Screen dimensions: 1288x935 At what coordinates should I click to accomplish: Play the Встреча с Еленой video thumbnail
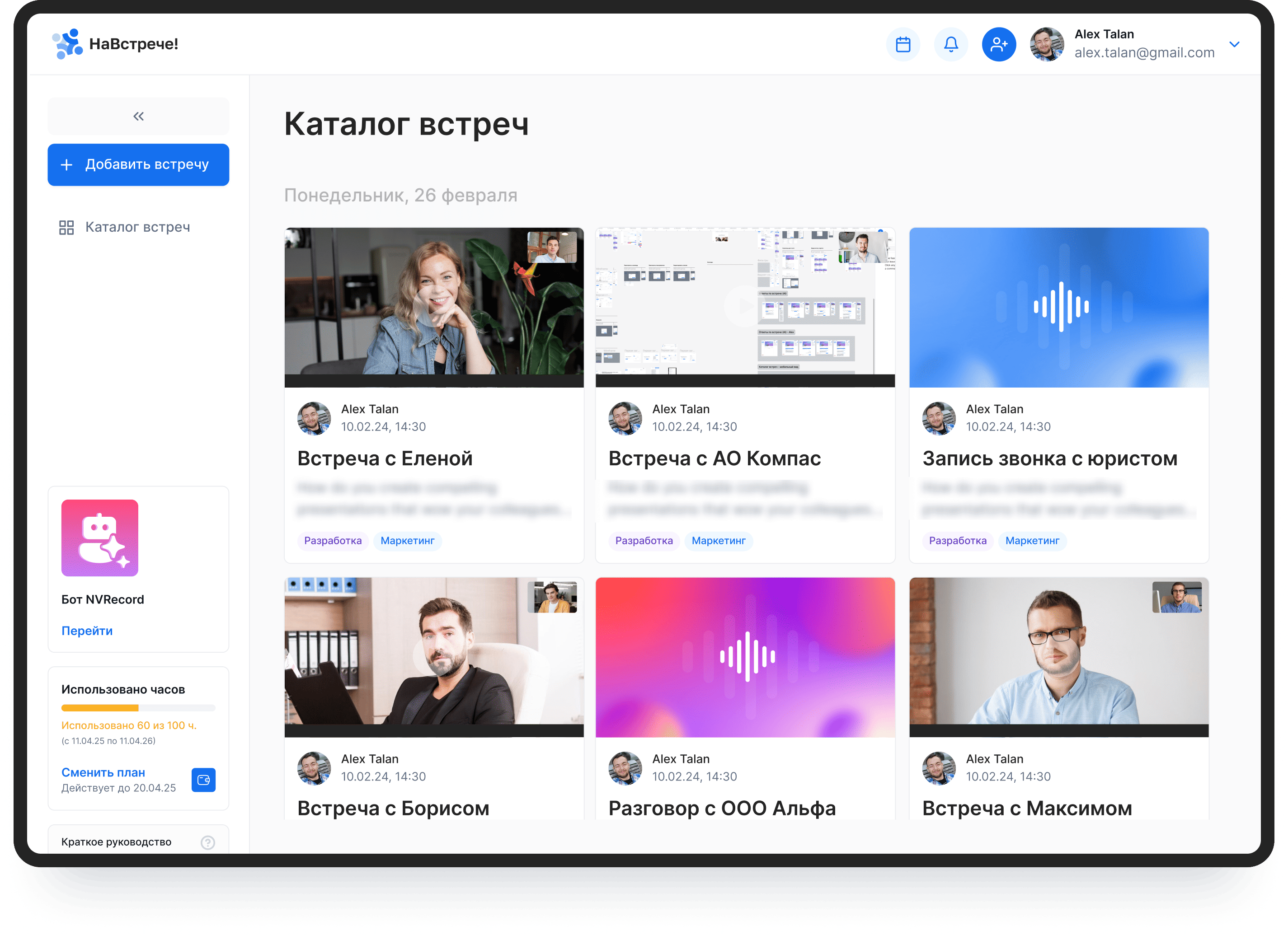(x=434, y=307)
